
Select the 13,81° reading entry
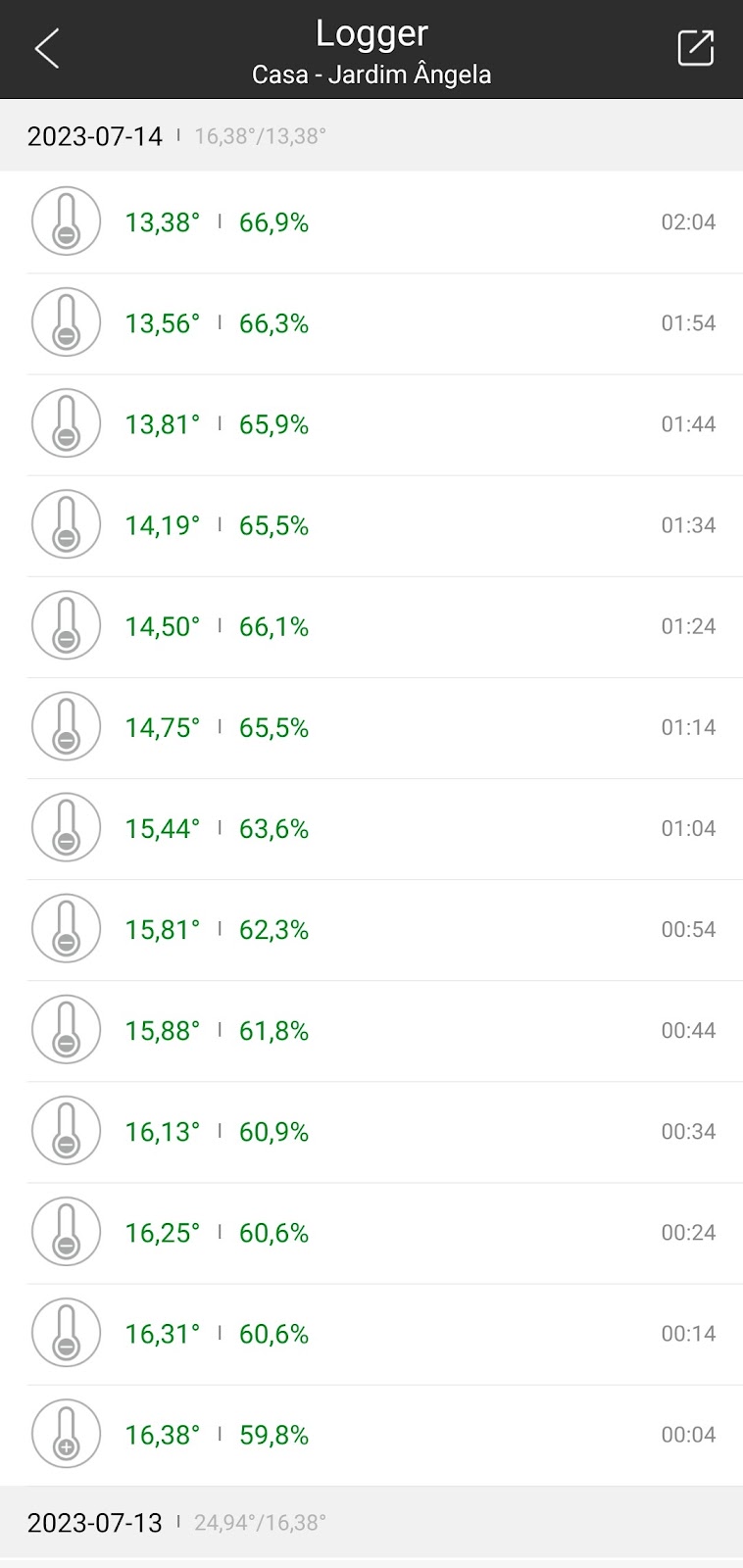(371, 424)
